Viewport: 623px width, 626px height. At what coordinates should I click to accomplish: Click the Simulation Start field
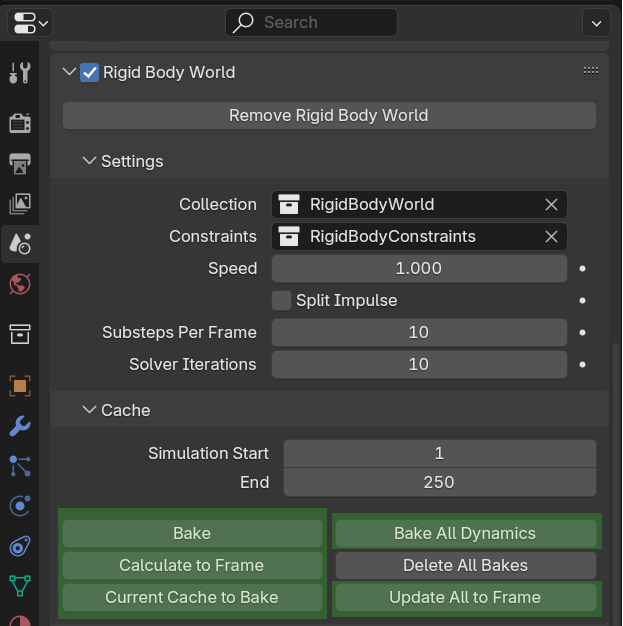440,454
